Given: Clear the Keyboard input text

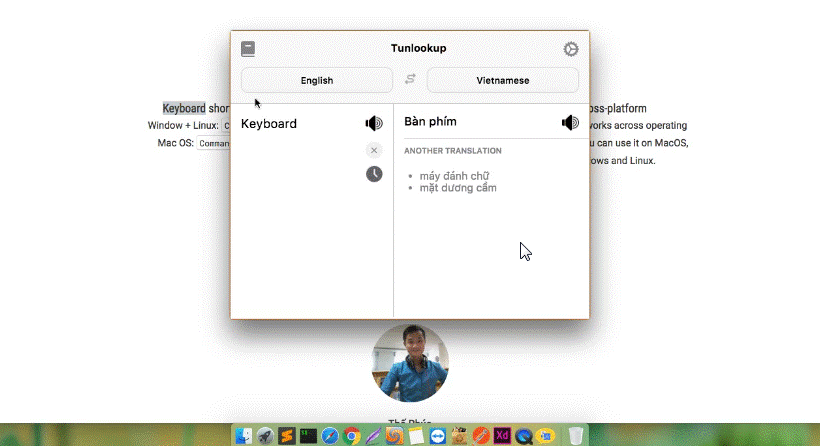Looking at the screenshot, I should pyautogui.click(x=374, y=151).
